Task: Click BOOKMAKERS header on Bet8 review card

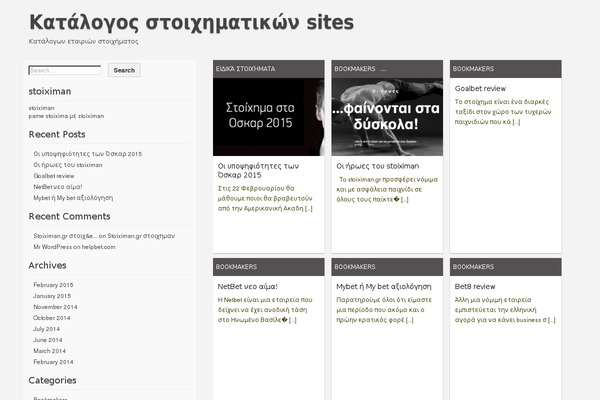Action: [473, 267]
